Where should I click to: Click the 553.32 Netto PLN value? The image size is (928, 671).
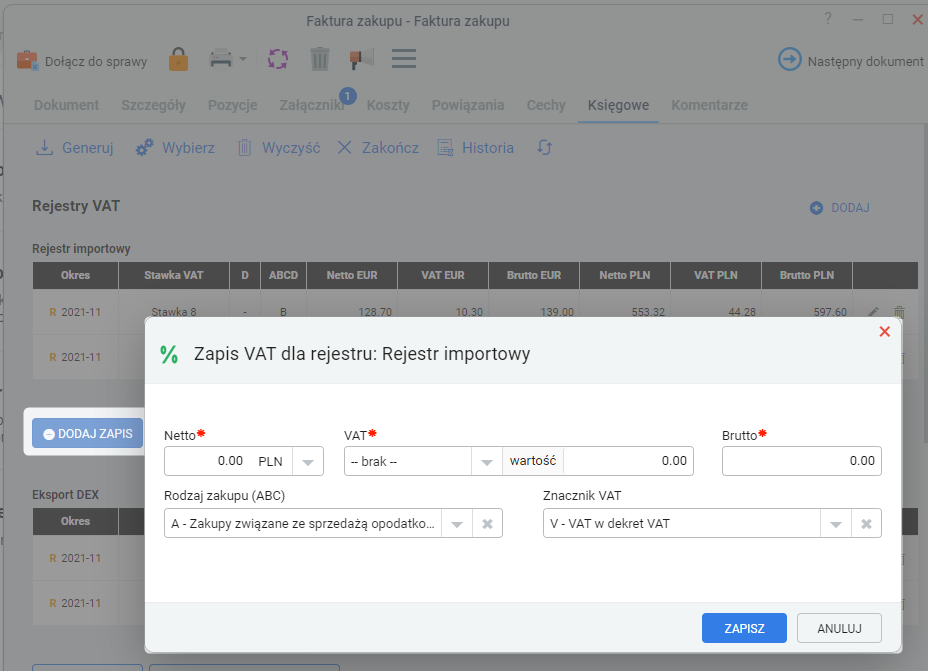tap(648, 312)
